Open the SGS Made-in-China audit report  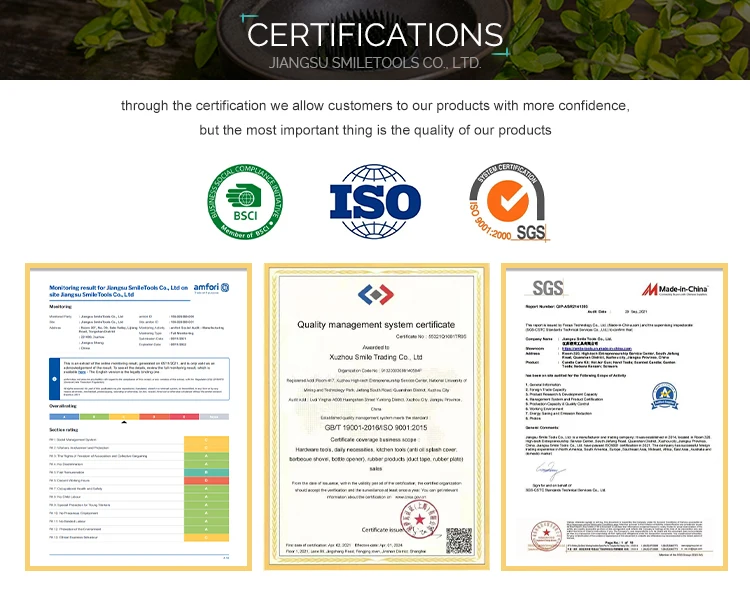pyautogui.click(x=614, y=417)
